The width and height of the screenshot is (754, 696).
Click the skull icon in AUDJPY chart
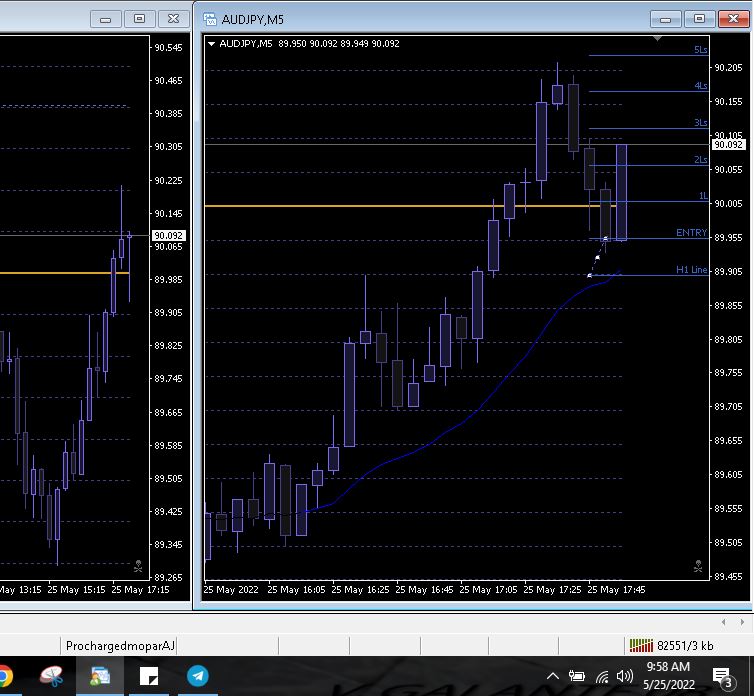(697, 567)
